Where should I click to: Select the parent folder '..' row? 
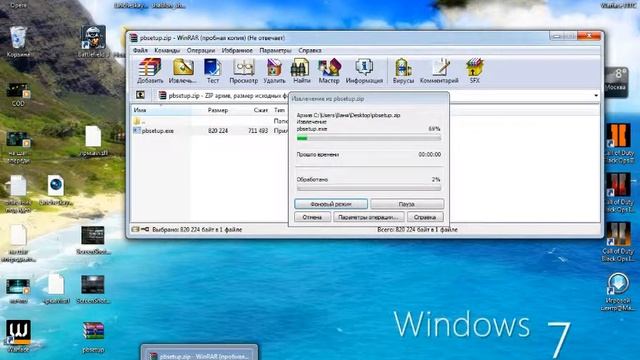tap(211, 121)
